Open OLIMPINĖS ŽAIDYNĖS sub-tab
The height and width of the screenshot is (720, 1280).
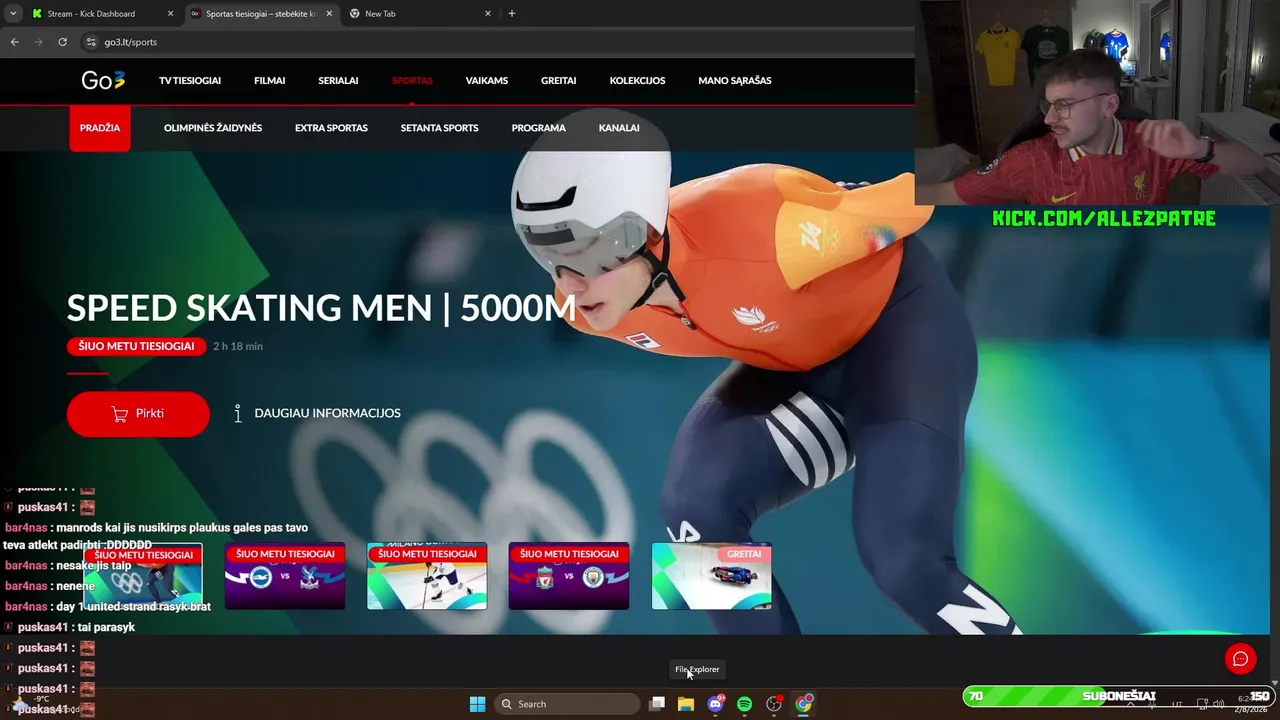pos(213,128)
